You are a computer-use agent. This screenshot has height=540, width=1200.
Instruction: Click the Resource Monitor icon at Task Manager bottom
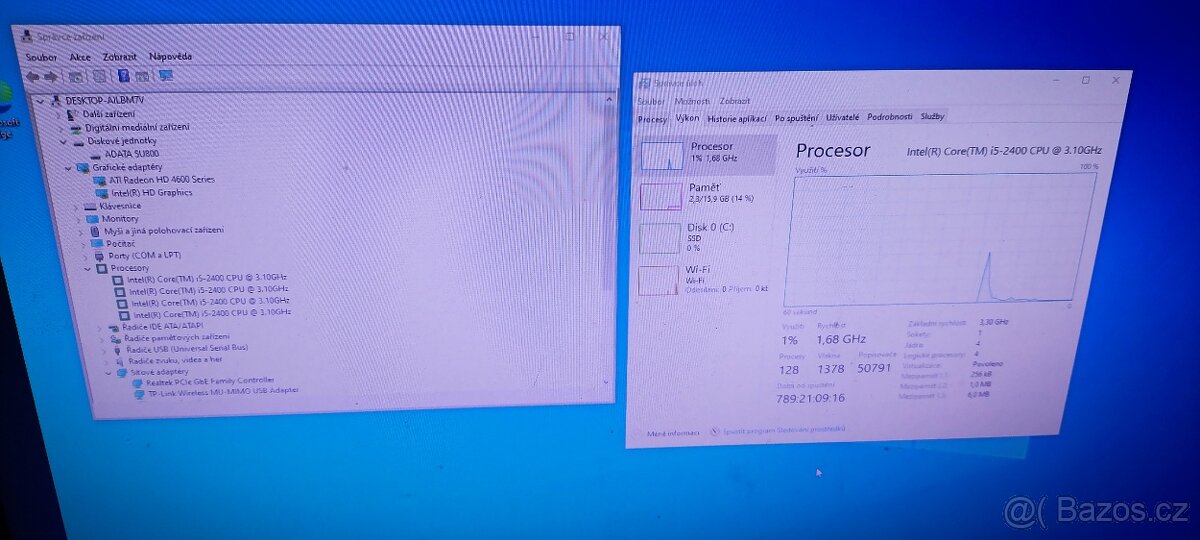pos(715,432)
